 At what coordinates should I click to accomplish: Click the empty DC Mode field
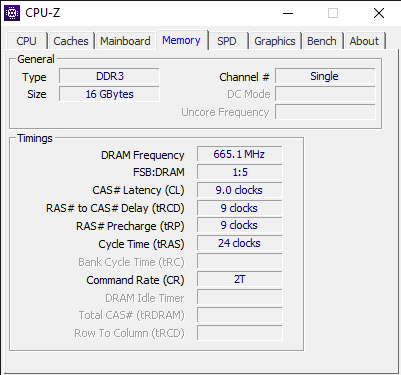pos(325,94)
